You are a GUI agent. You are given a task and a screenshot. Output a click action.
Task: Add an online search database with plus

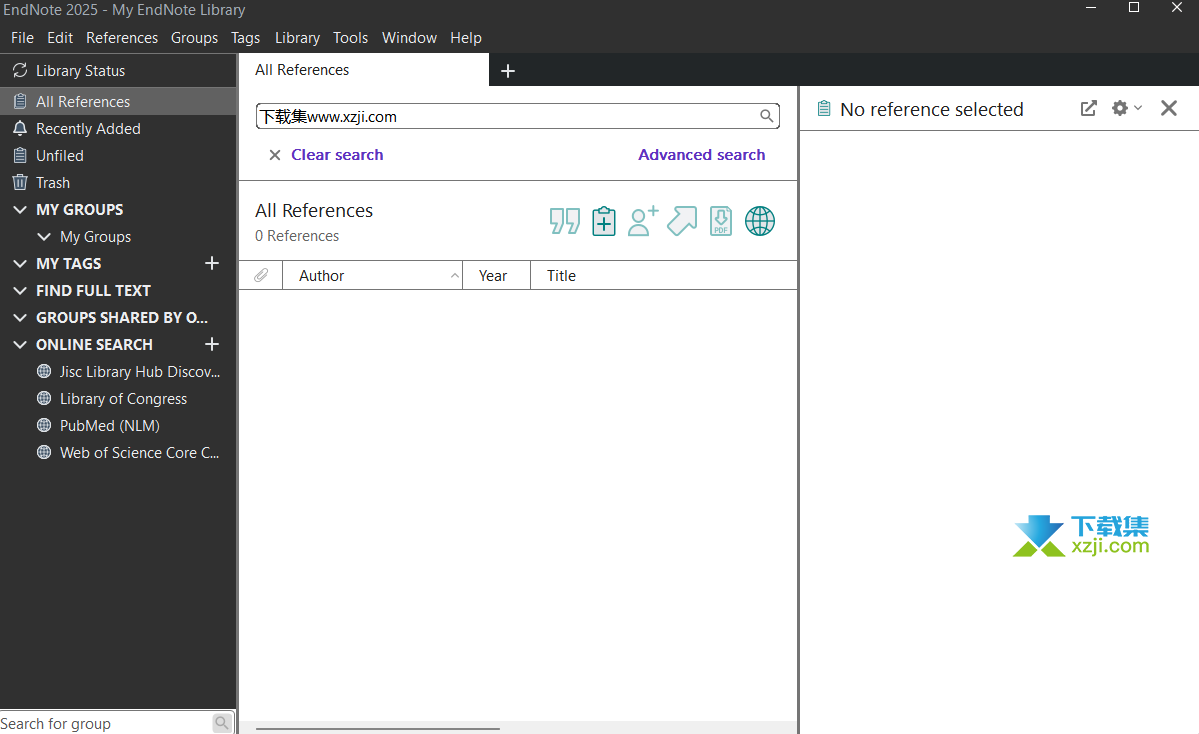[x=213, y=344]
